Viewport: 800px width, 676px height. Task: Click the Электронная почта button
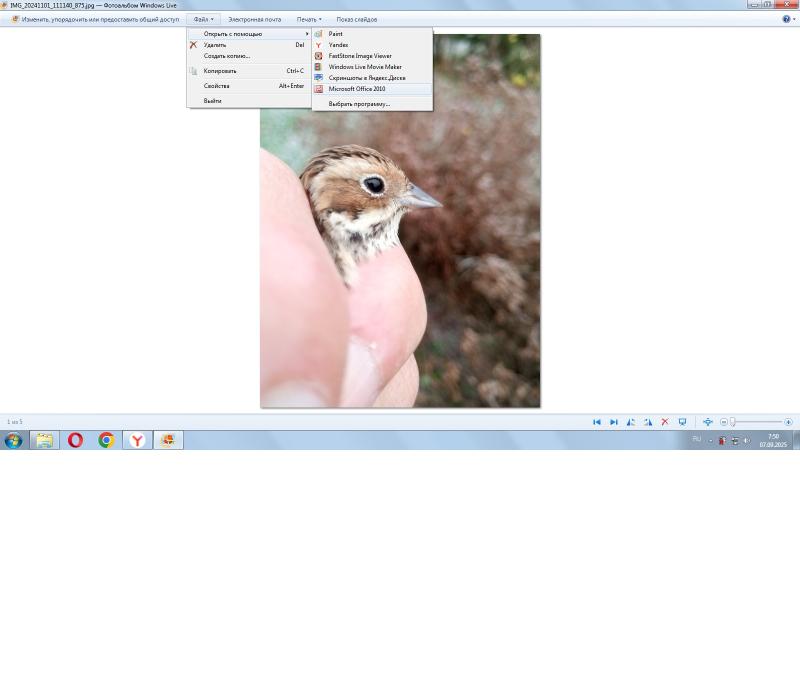(x=254, y=19)
